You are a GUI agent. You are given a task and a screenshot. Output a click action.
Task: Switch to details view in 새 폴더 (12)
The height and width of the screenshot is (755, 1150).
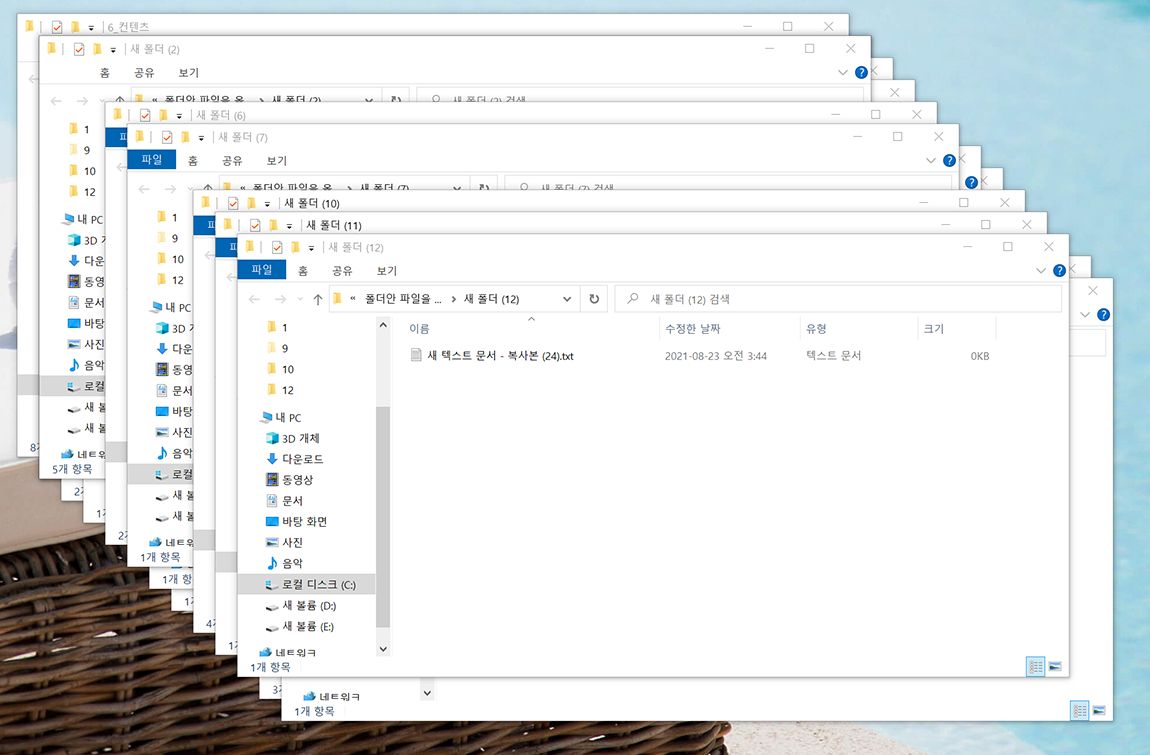pyautogui.click(x=1036, y=666)
